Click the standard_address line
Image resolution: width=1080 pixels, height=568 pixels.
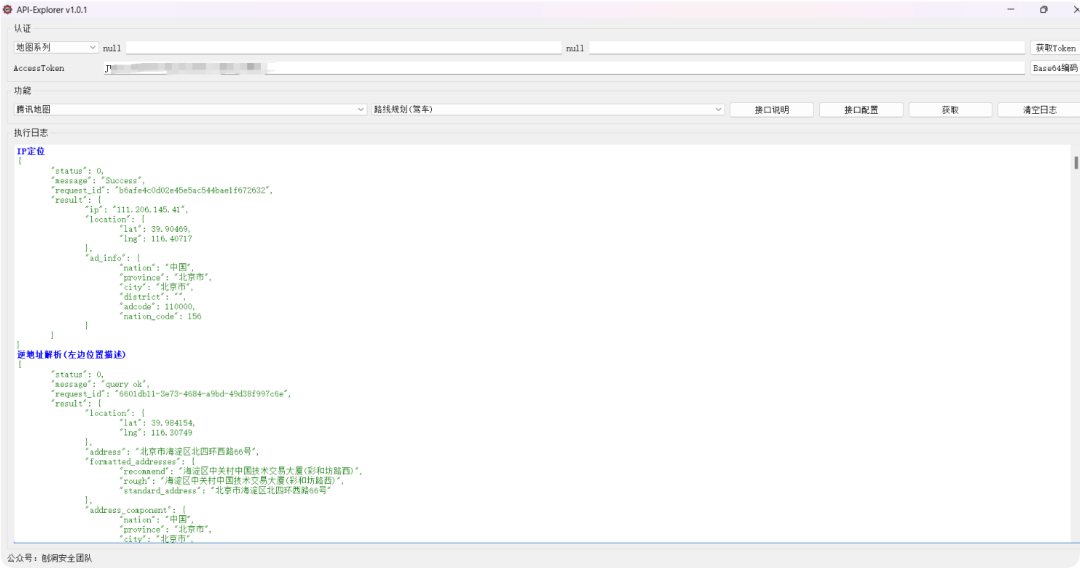(227, 490)
